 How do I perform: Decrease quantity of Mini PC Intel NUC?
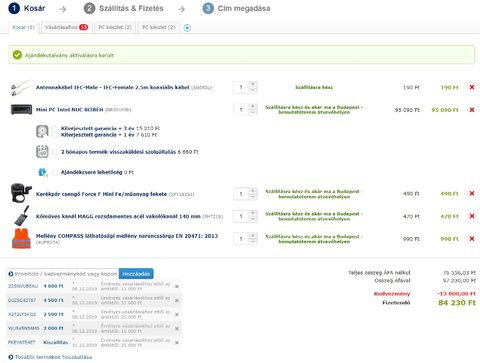click(253, 112)
